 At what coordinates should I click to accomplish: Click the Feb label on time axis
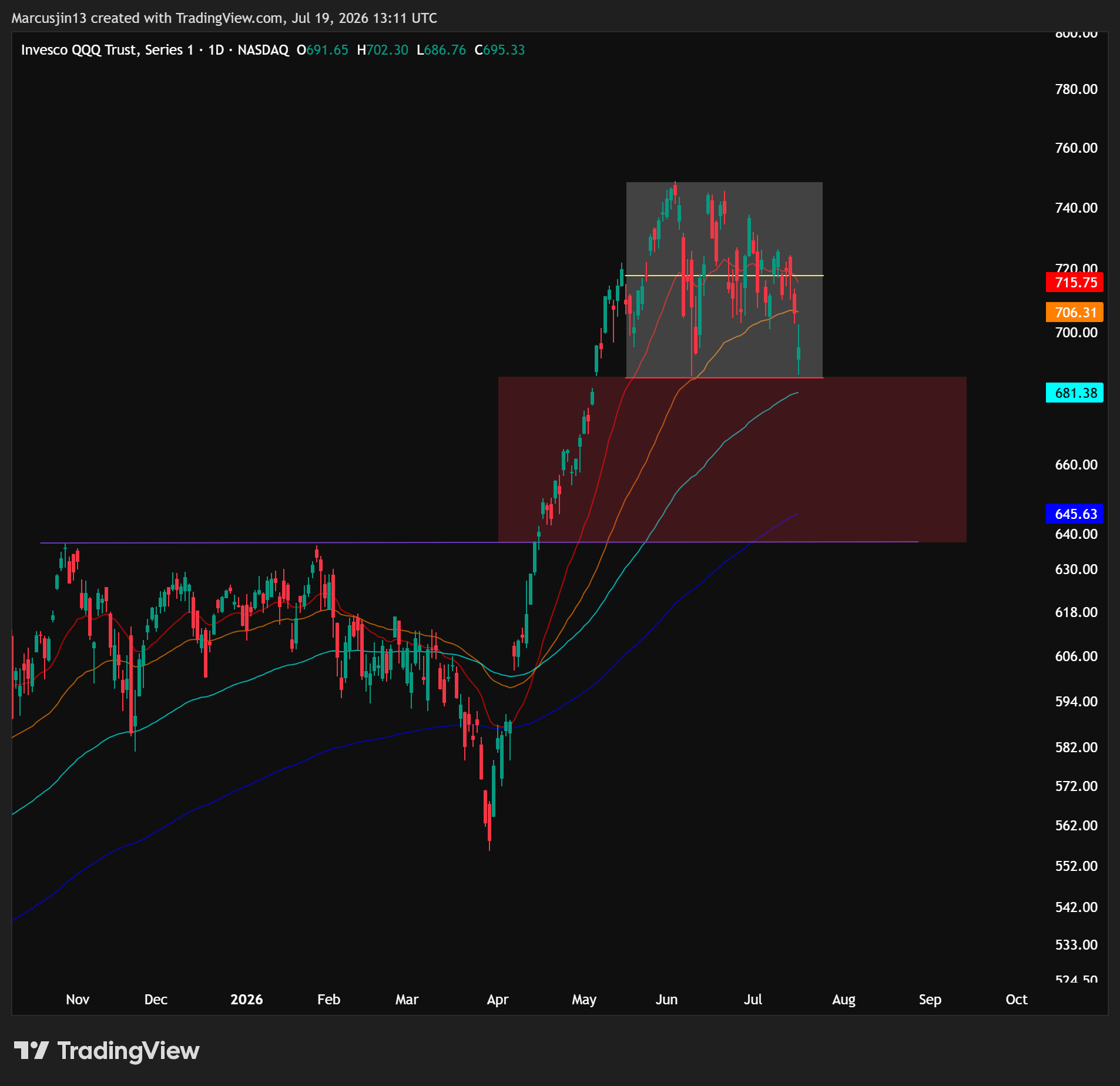pyautogui.click(x=329, y=1000)
